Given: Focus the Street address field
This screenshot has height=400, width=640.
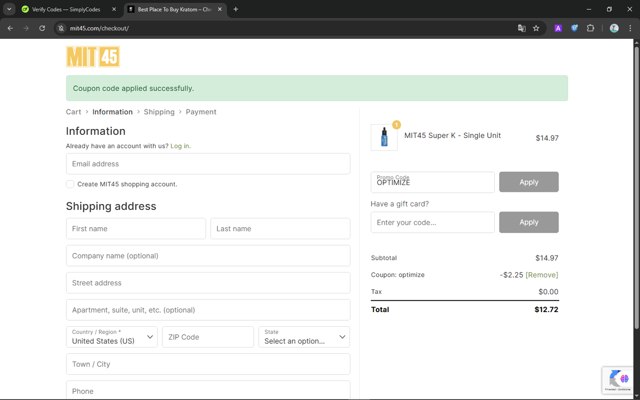Looking at the screenshot, I should [x=208, y=282].
